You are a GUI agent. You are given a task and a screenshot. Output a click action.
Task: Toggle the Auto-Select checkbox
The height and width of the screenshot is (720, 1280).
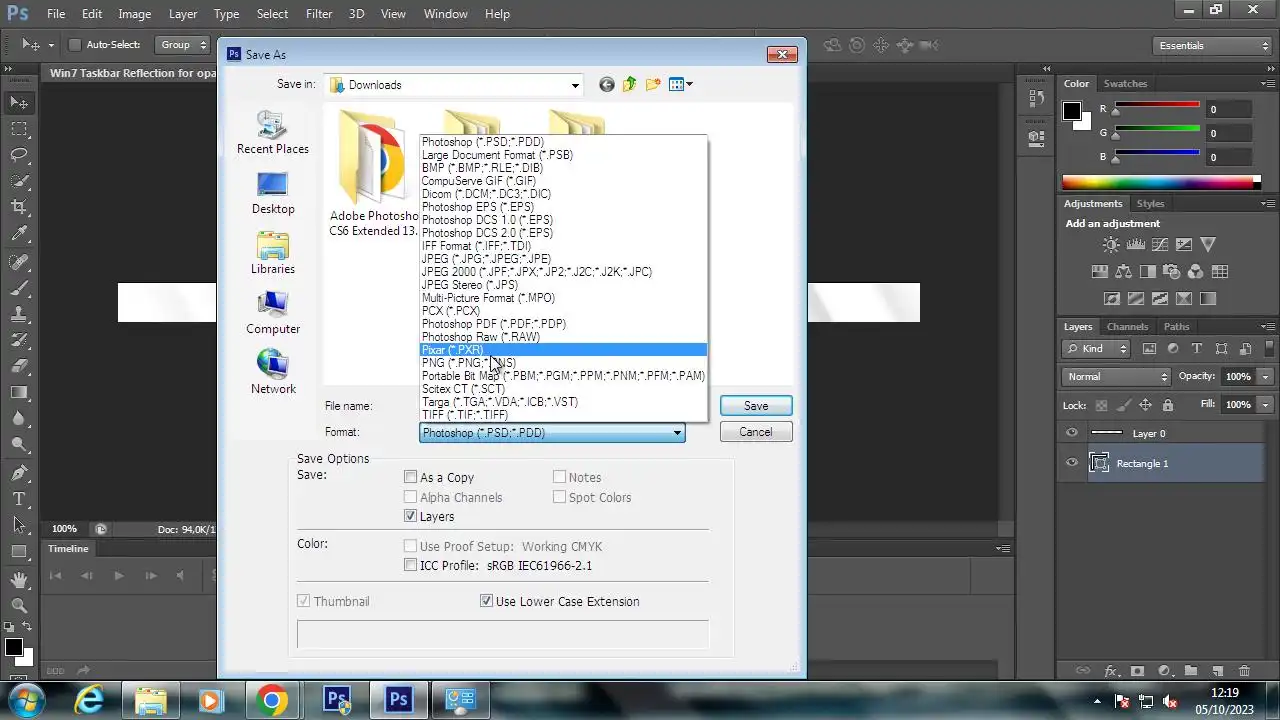74,45
